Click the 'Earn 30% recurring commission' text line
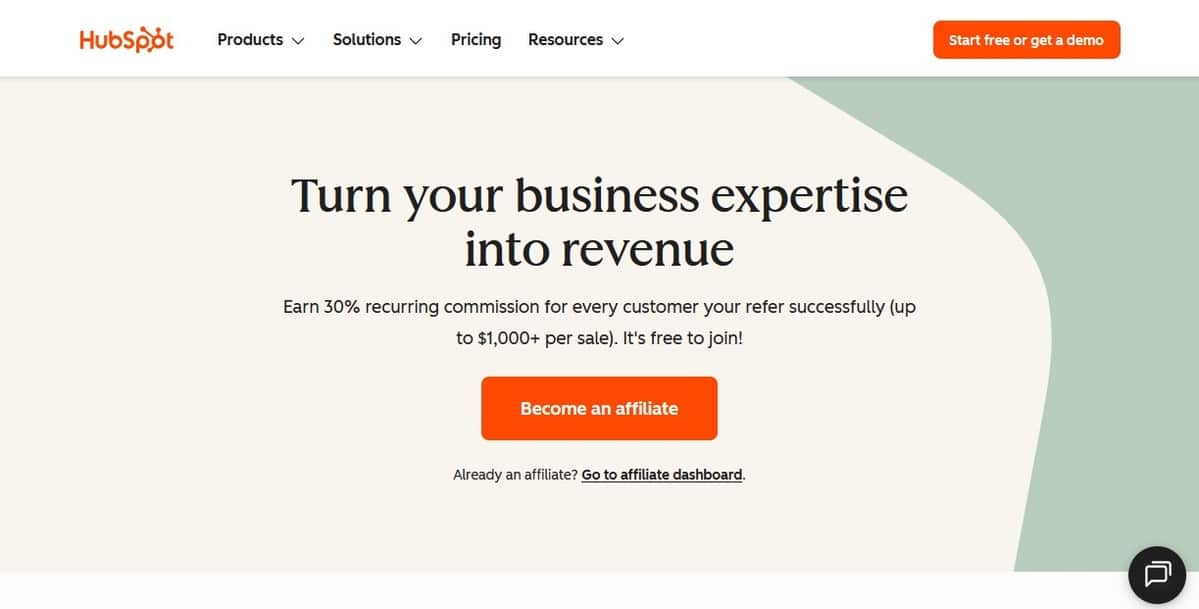The image size is (1199, 609). point(599,307)
